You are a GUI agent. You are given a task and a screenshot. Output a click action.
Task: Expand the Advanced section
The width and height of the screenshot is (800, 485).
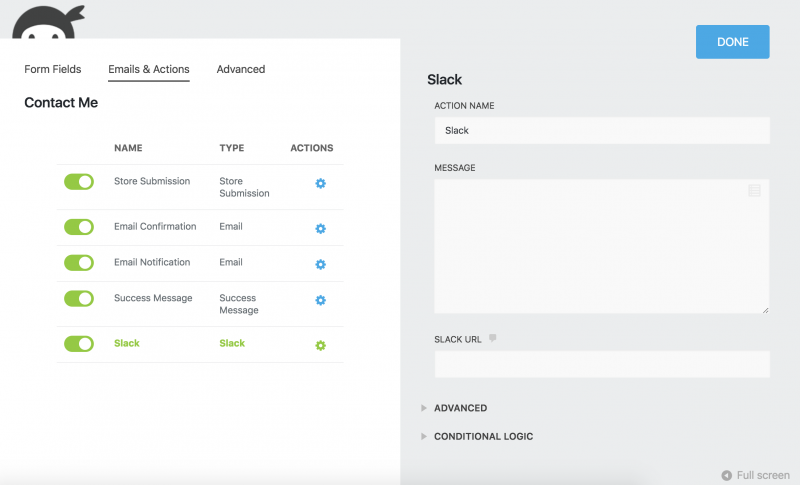tap(454, 408)
